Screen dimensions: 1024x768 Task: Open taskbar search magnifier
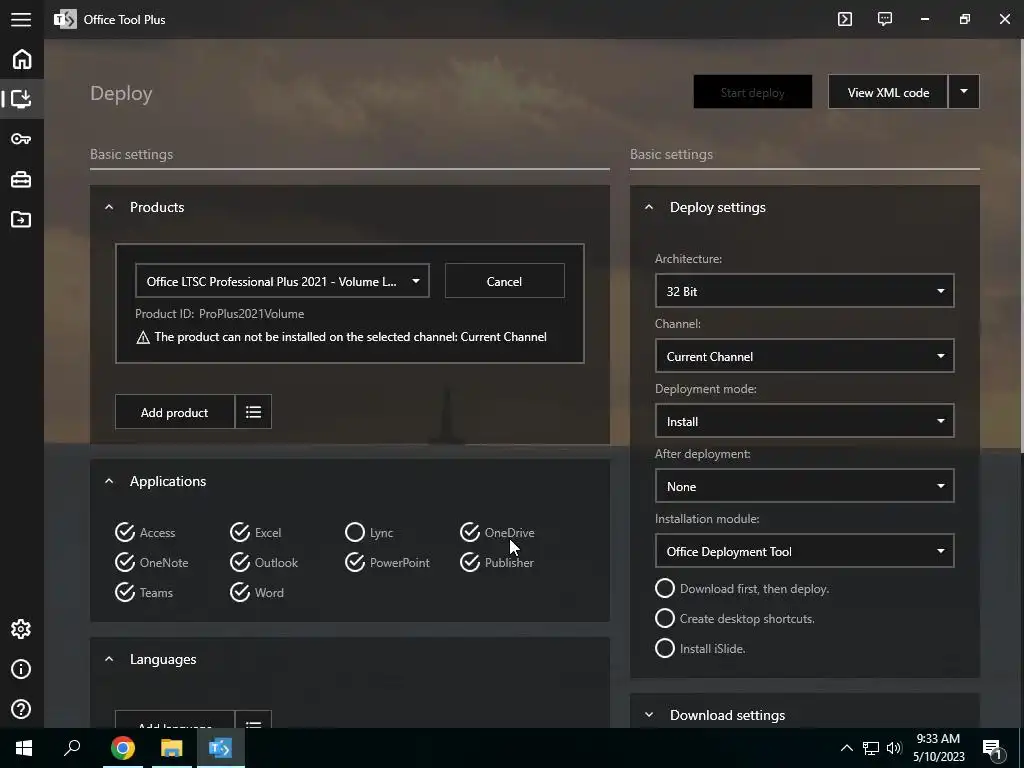pyautogui.click(x=72, y=748)
